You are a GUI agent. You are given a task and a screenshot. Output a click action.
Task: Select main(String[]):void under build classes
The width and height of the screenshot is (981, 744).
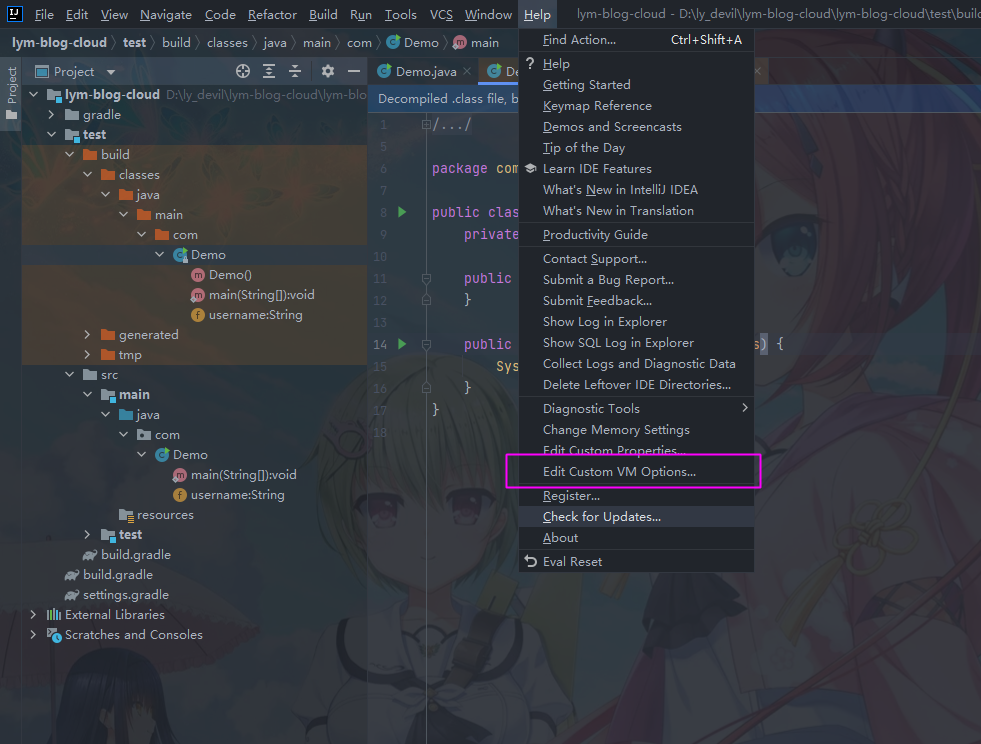(253, 295)
